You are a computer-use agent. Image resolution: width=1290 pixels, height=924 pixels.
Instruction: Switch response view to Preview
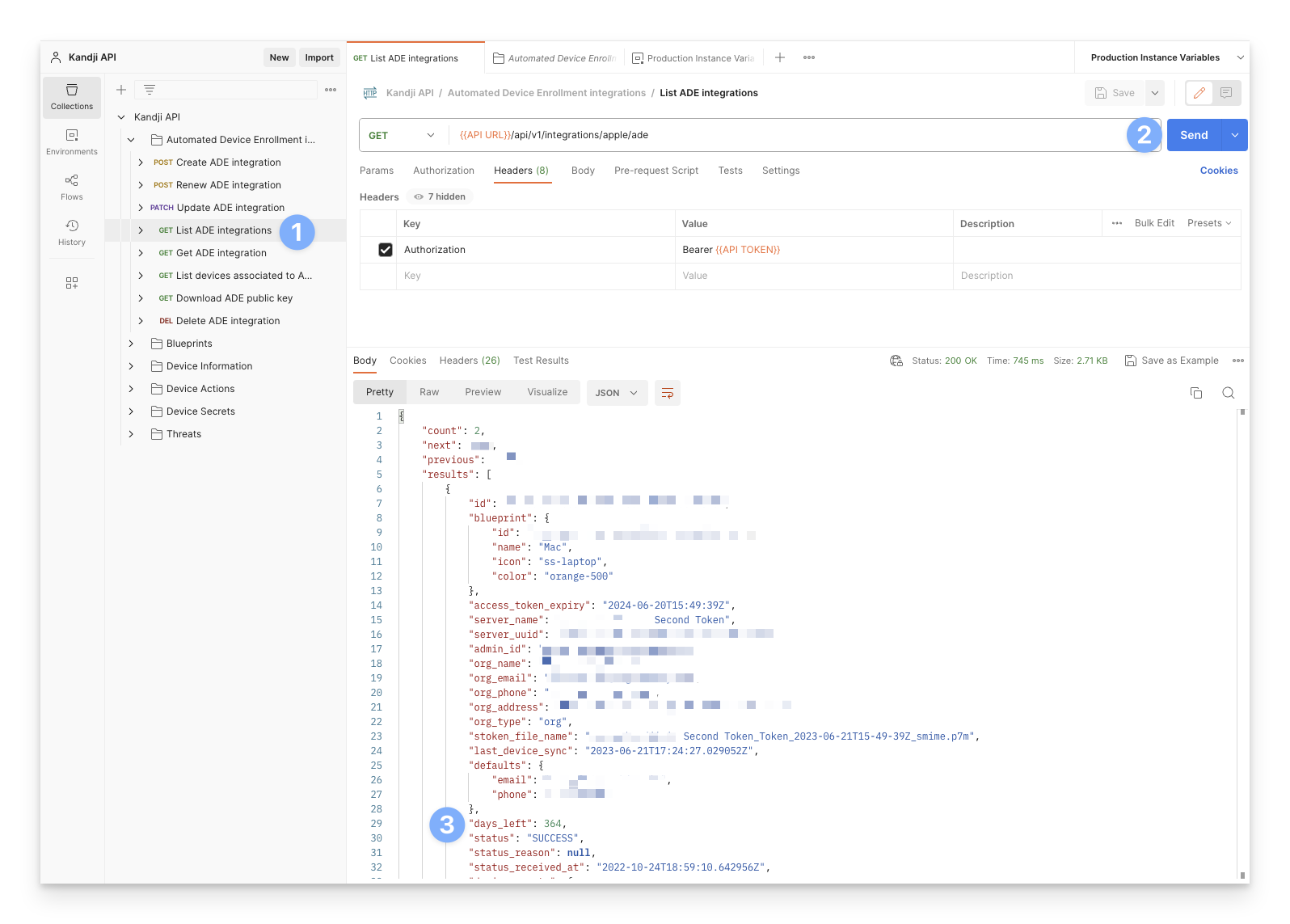click(x=483, y=392)
